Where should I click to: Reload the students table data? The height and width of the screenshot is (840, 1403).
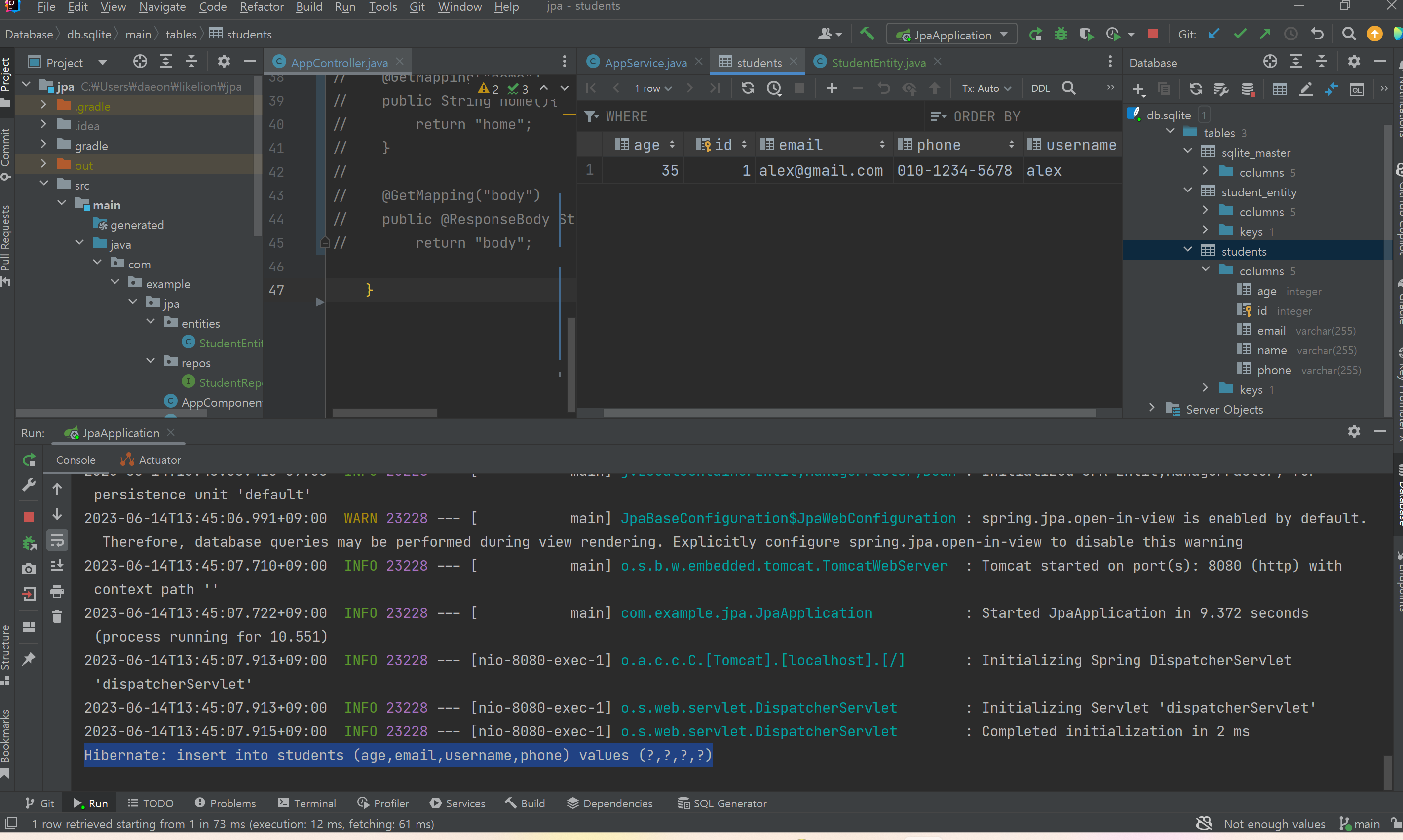(x=748, y=88)
